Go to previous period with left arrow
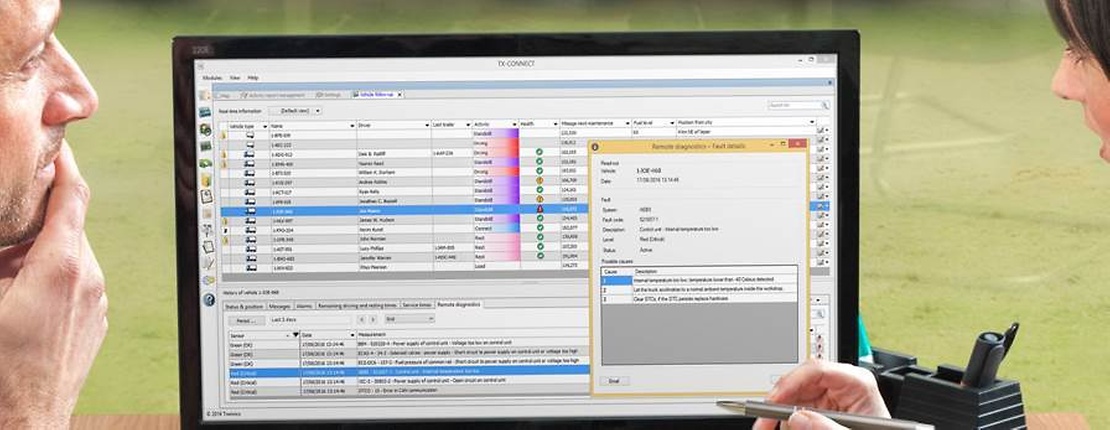The width and height of the screenshot is (1110, 430). tap(361, 320)
